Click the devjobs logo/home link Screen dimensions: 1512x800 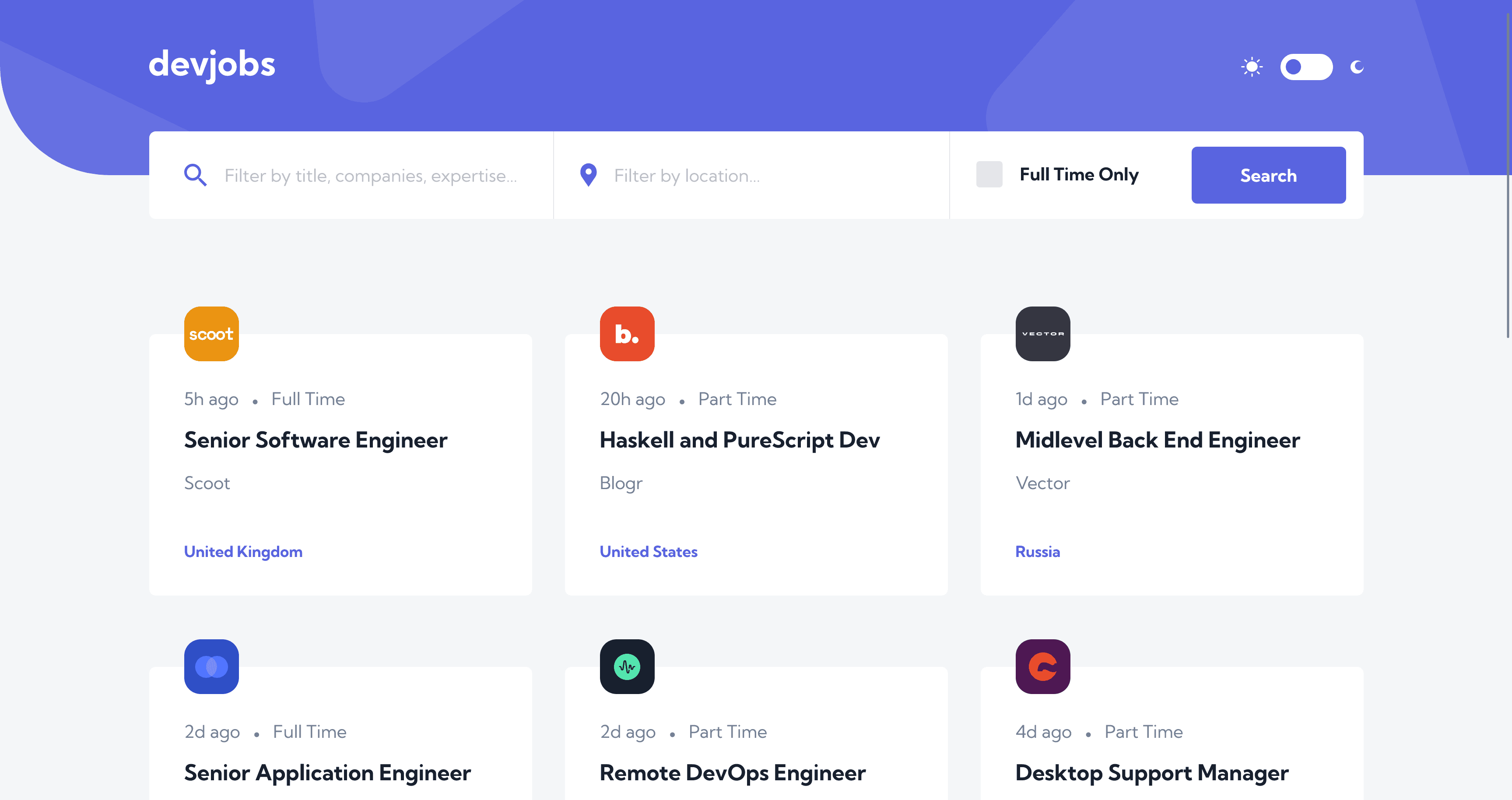pyautogui.click(x=214, y=65)
